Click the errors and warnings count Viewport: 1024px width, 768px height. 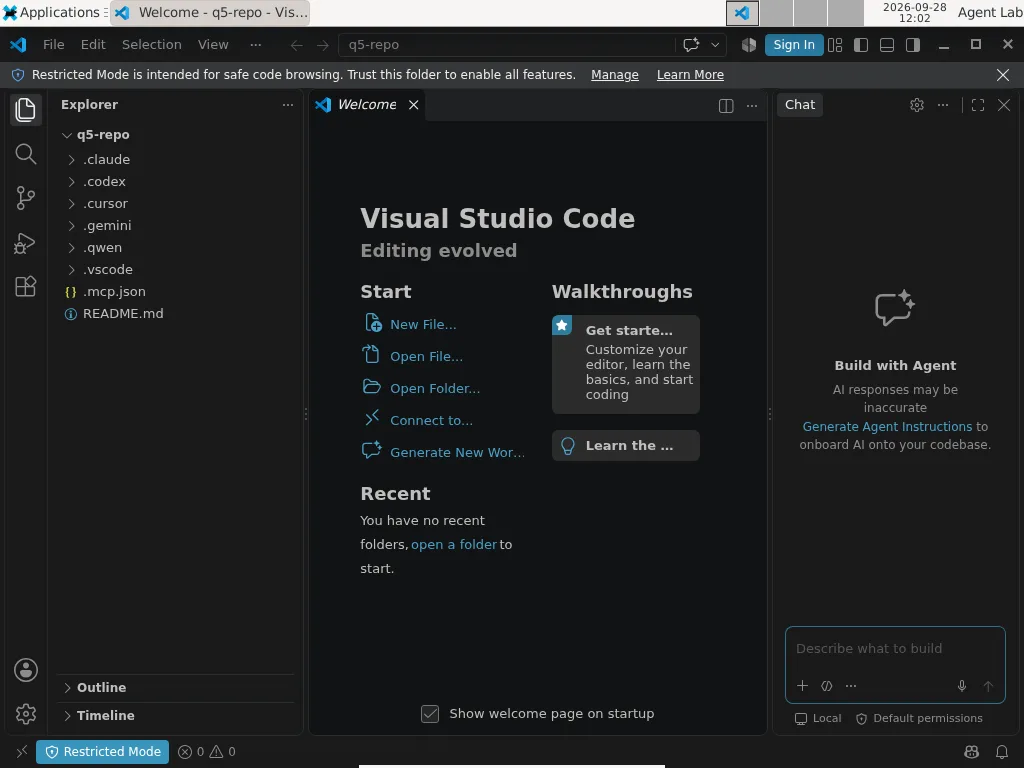[x=206, y=752]
